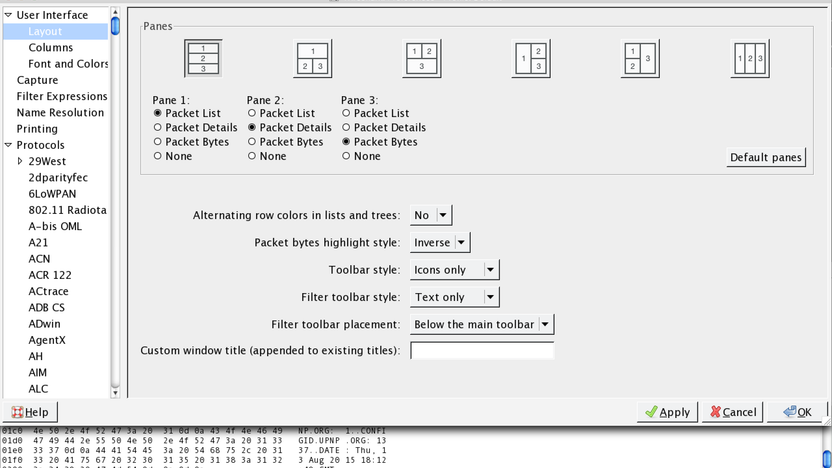832x468 pixels.
Task: Click the preferences tree scrollbar up arrow
Action: click(115, 12)
